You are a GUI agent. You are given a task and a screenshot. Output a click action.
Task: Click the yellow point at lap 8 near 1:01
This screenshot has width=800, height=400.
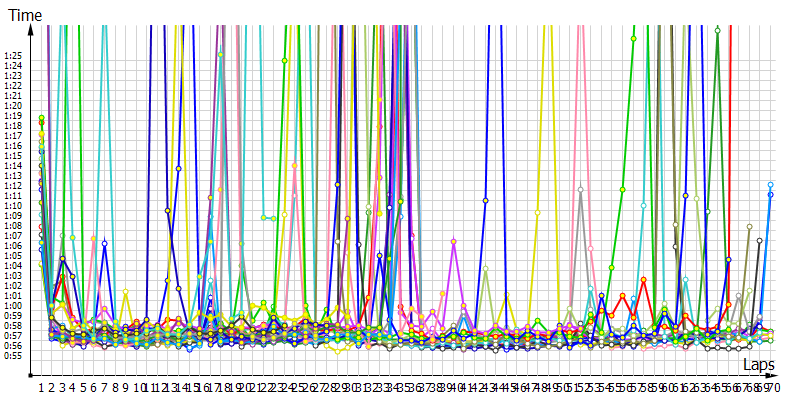(x=126, y=292)
